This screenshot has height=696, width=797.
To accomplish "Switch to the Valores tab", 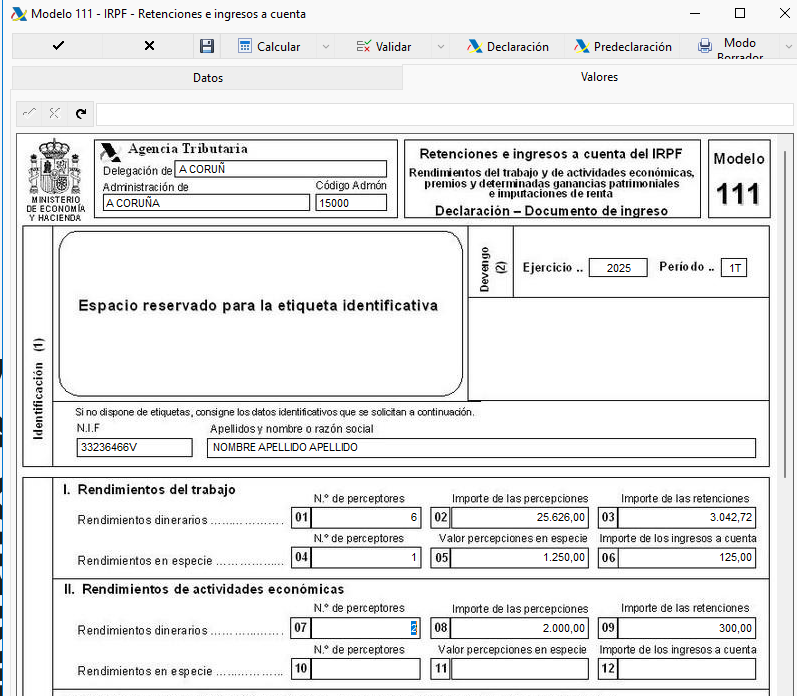I will point(599,77).
